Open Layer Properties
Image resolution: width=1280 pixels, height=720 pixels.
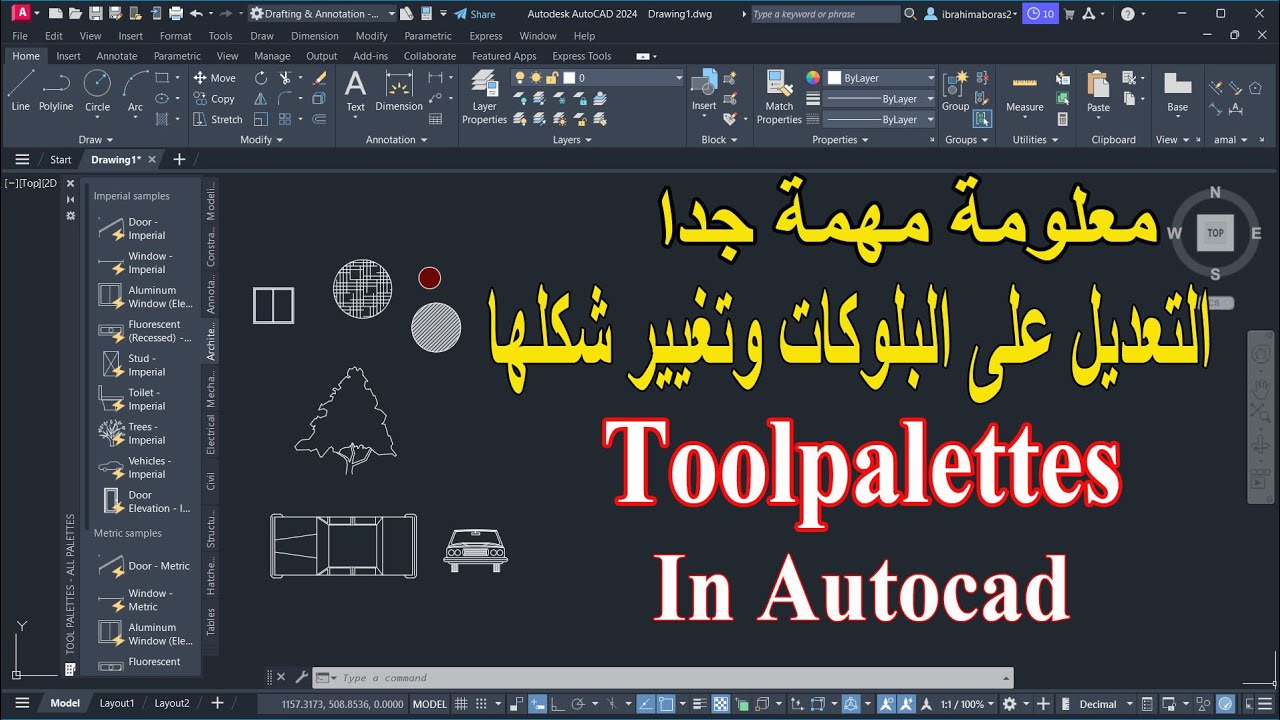click(x=484, y=97)
